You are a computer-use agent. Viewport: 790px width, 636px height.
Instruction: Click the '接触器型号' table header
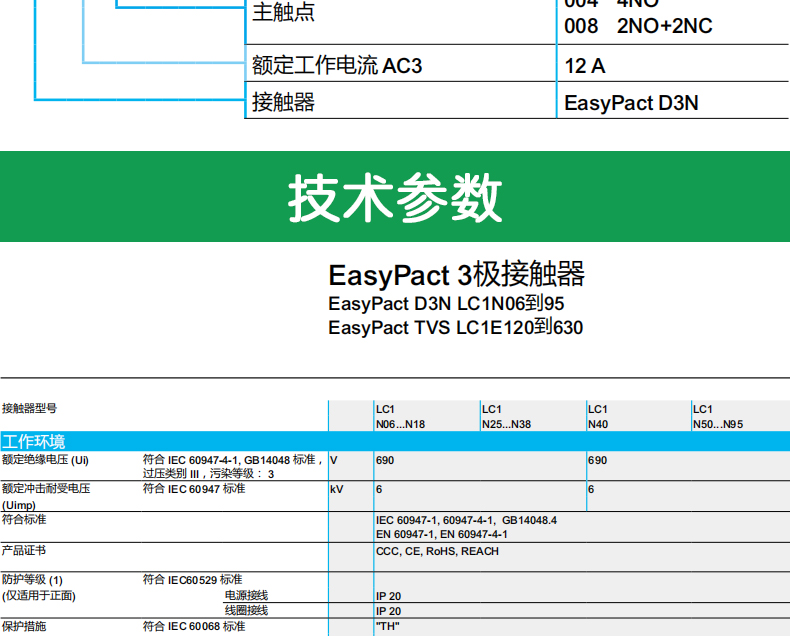click(x=29, y=408)
